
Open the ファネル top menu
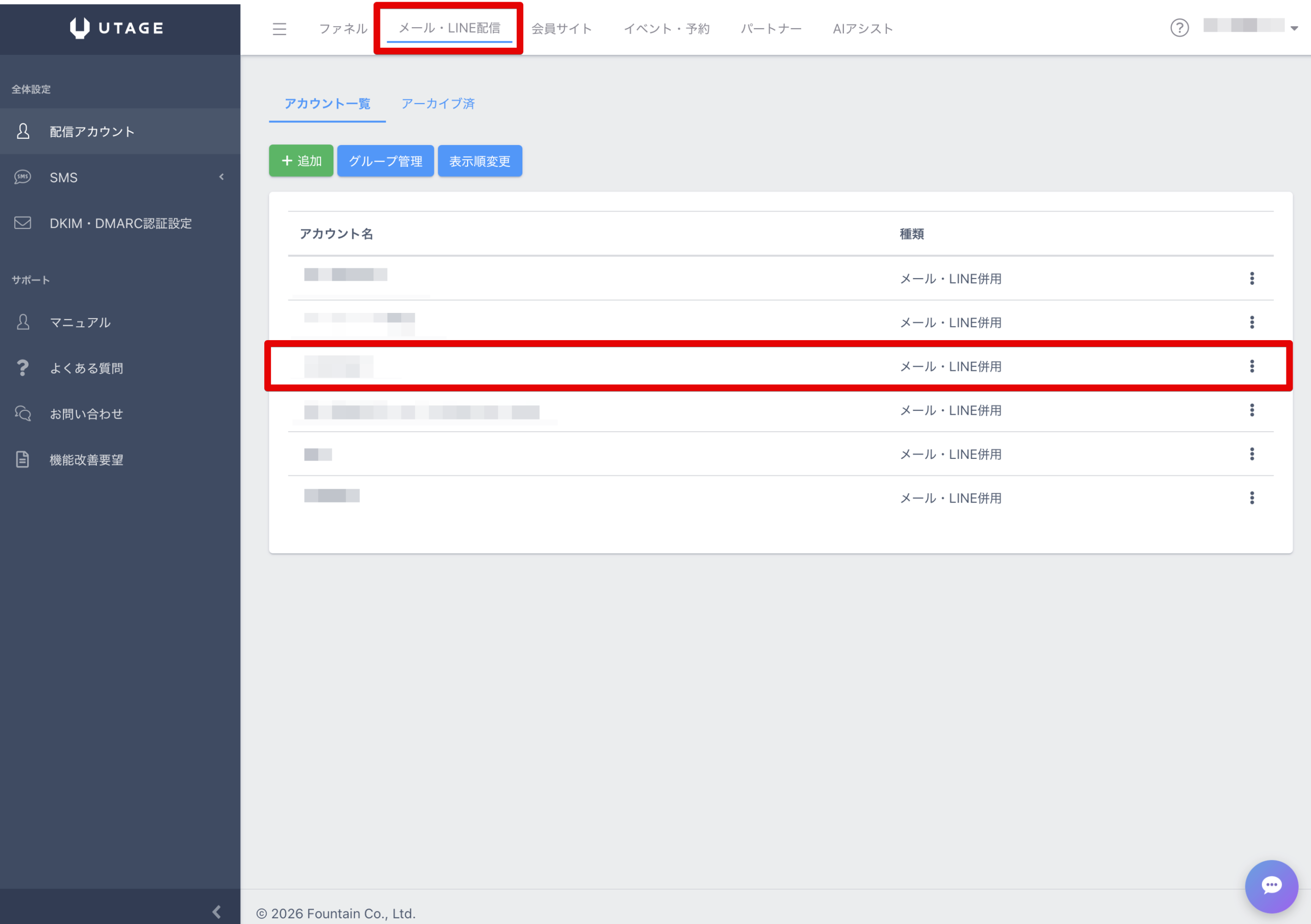pos(343,29)
